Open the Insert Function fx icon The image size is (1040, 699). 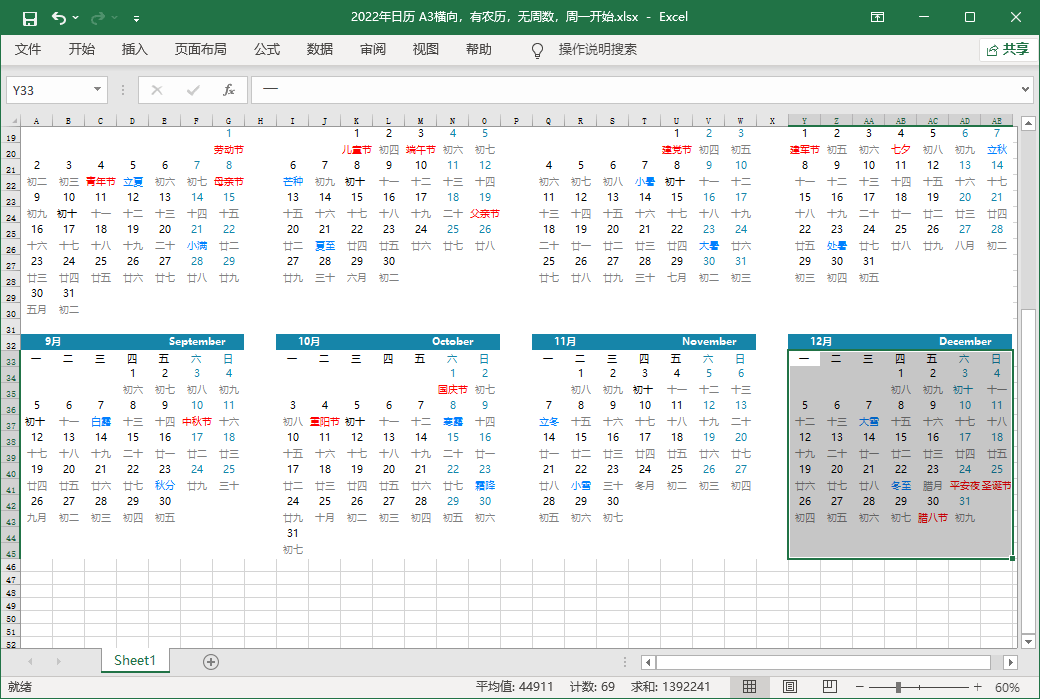coord(229,89)
